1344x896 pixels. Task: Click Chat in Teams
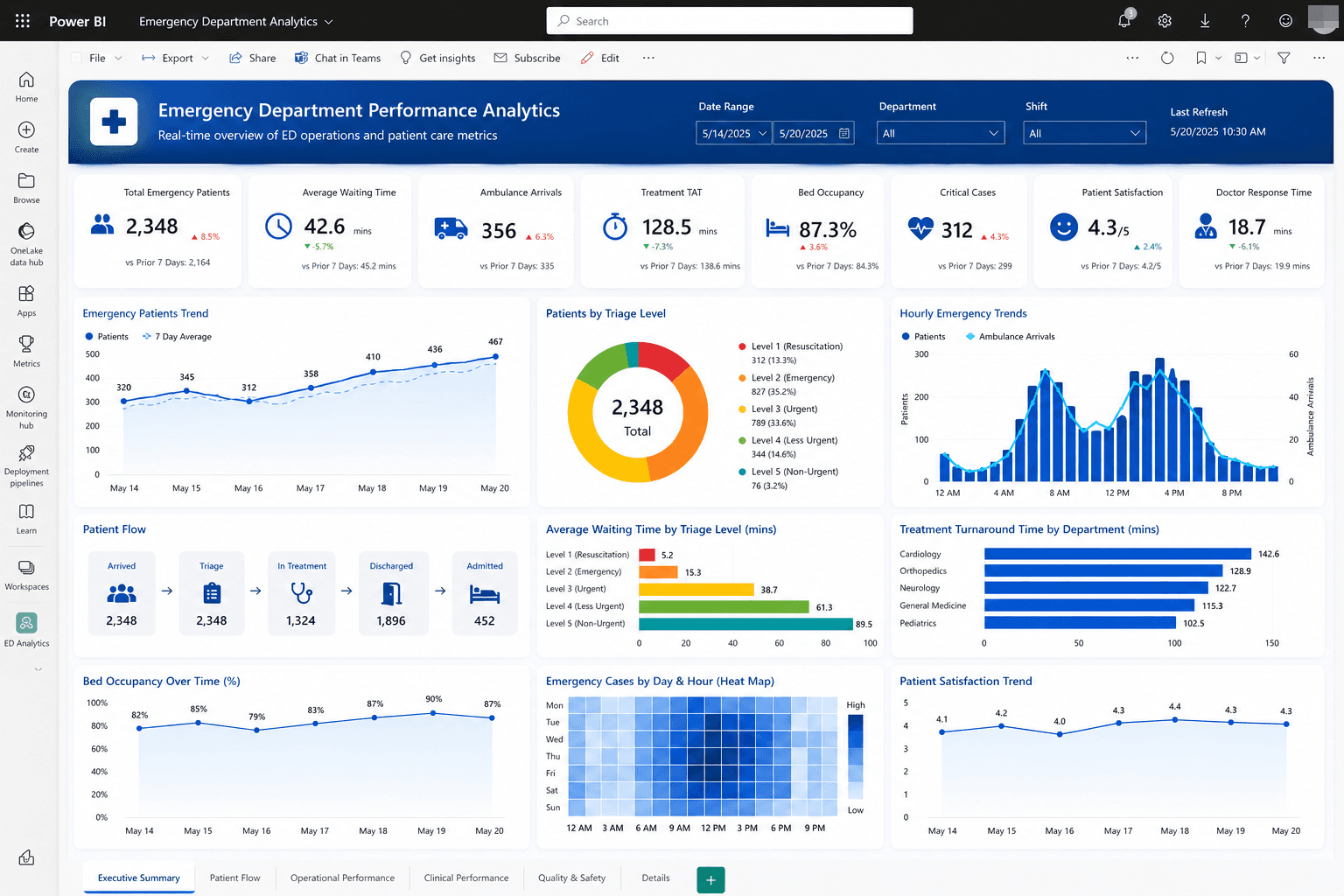338,58
